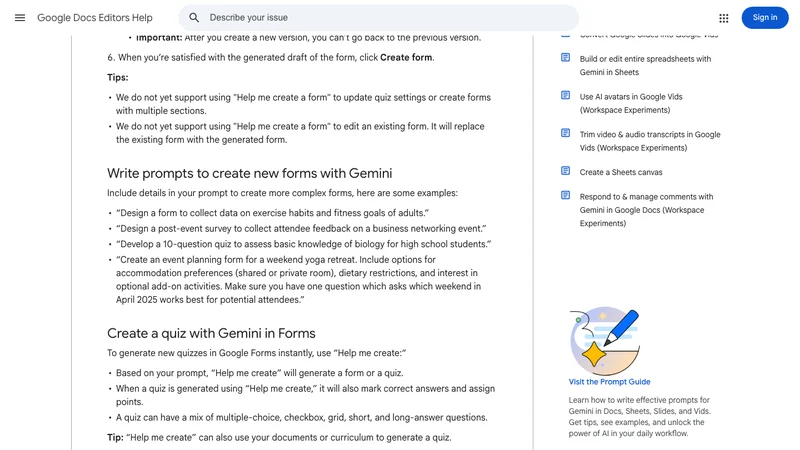Image resolution: width=800 pixels, height=450 pixels.
Task: Open the Google apps grid
Action: [x=723, y=18]
